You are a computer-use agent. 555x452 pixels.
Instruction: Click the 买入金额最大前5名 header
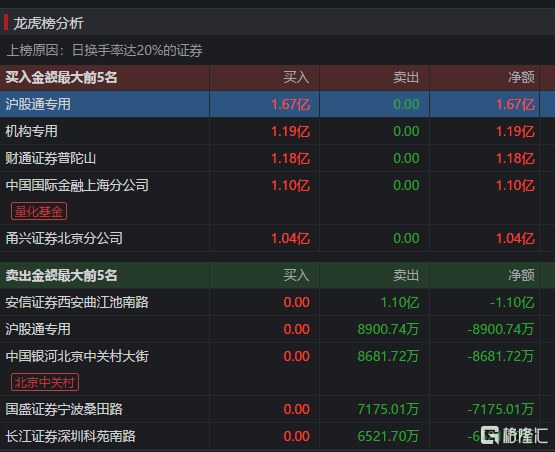61,77
